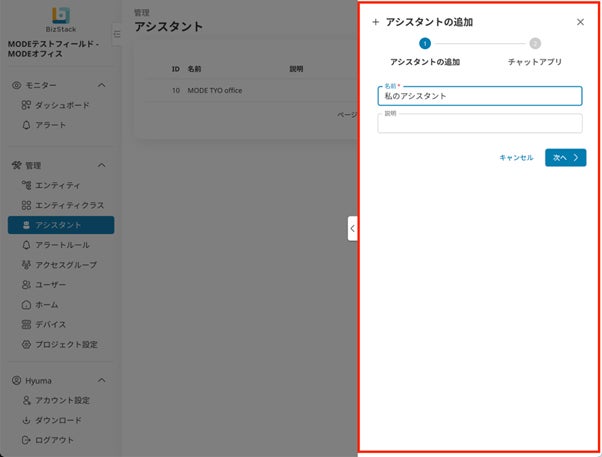The height and width of the screenshot is (457, 602).
Task: Click the sidebar collapse icon beside the logo
Action: 117,34
